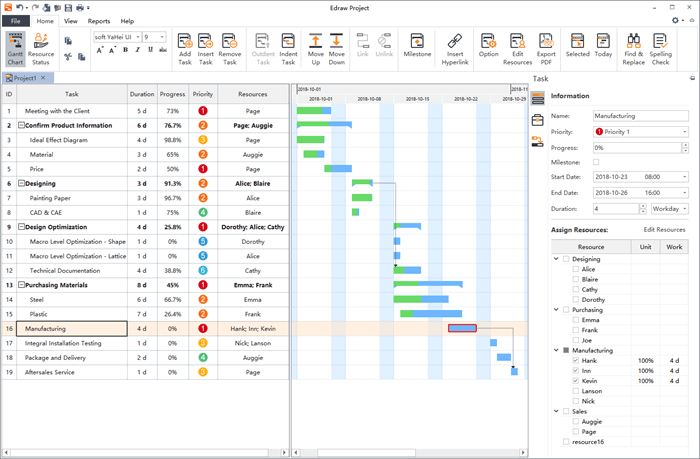
Task: Insert a Milestone
Action: tap(417, 46)
